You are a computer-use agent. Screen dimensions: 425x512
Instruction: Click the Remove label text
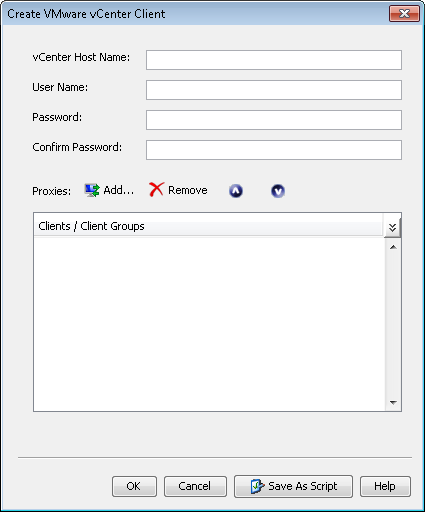(x=188, y=190)
